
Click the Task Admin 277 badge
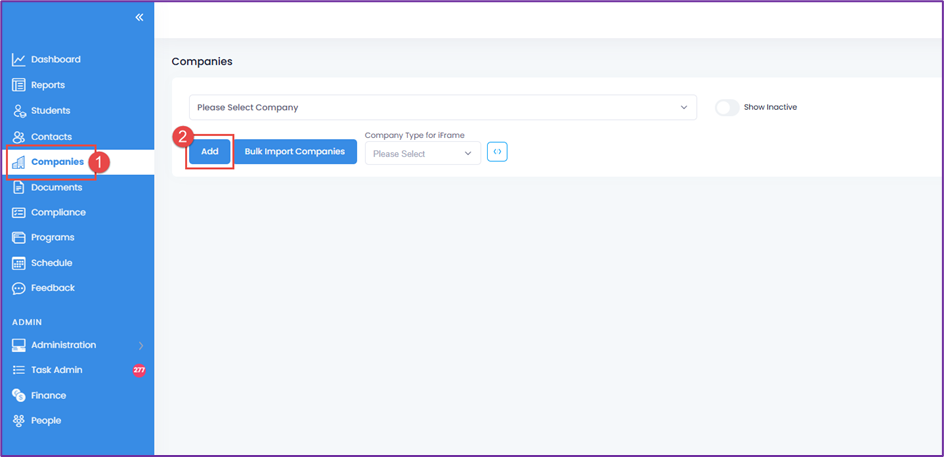click(x=139, y=370)
